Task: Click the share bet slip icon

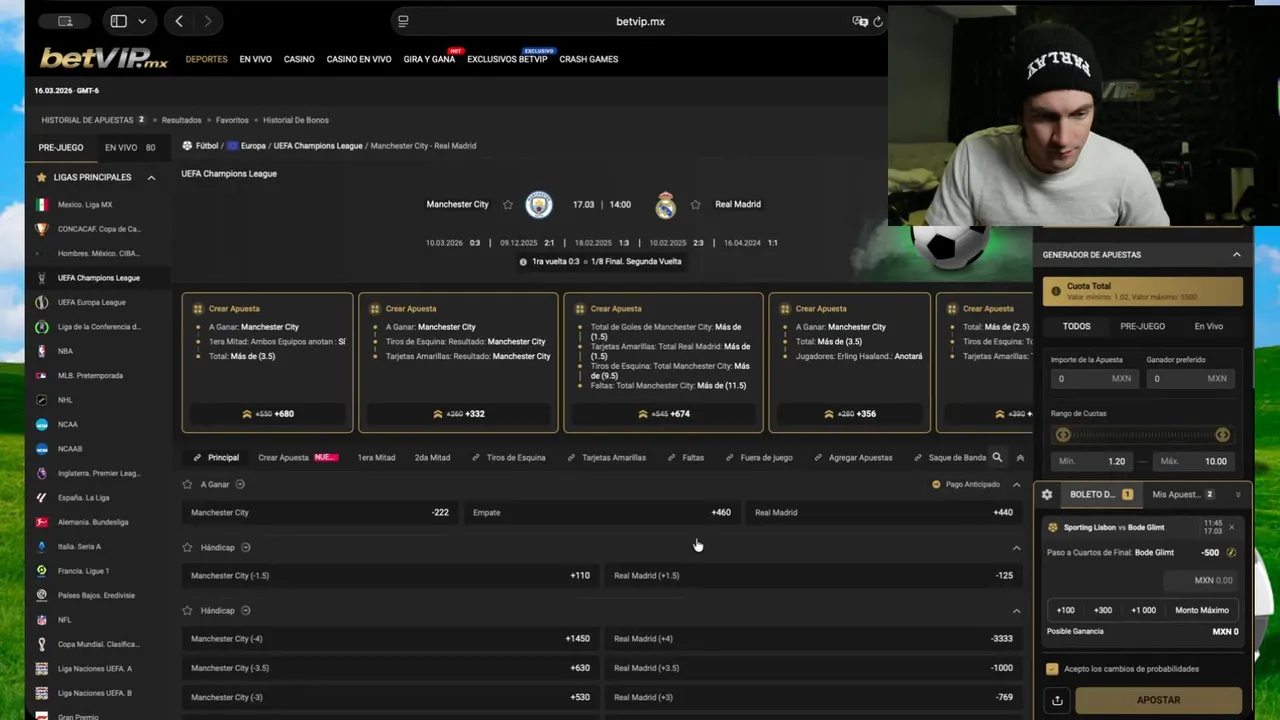Action: click(1057, 700)
